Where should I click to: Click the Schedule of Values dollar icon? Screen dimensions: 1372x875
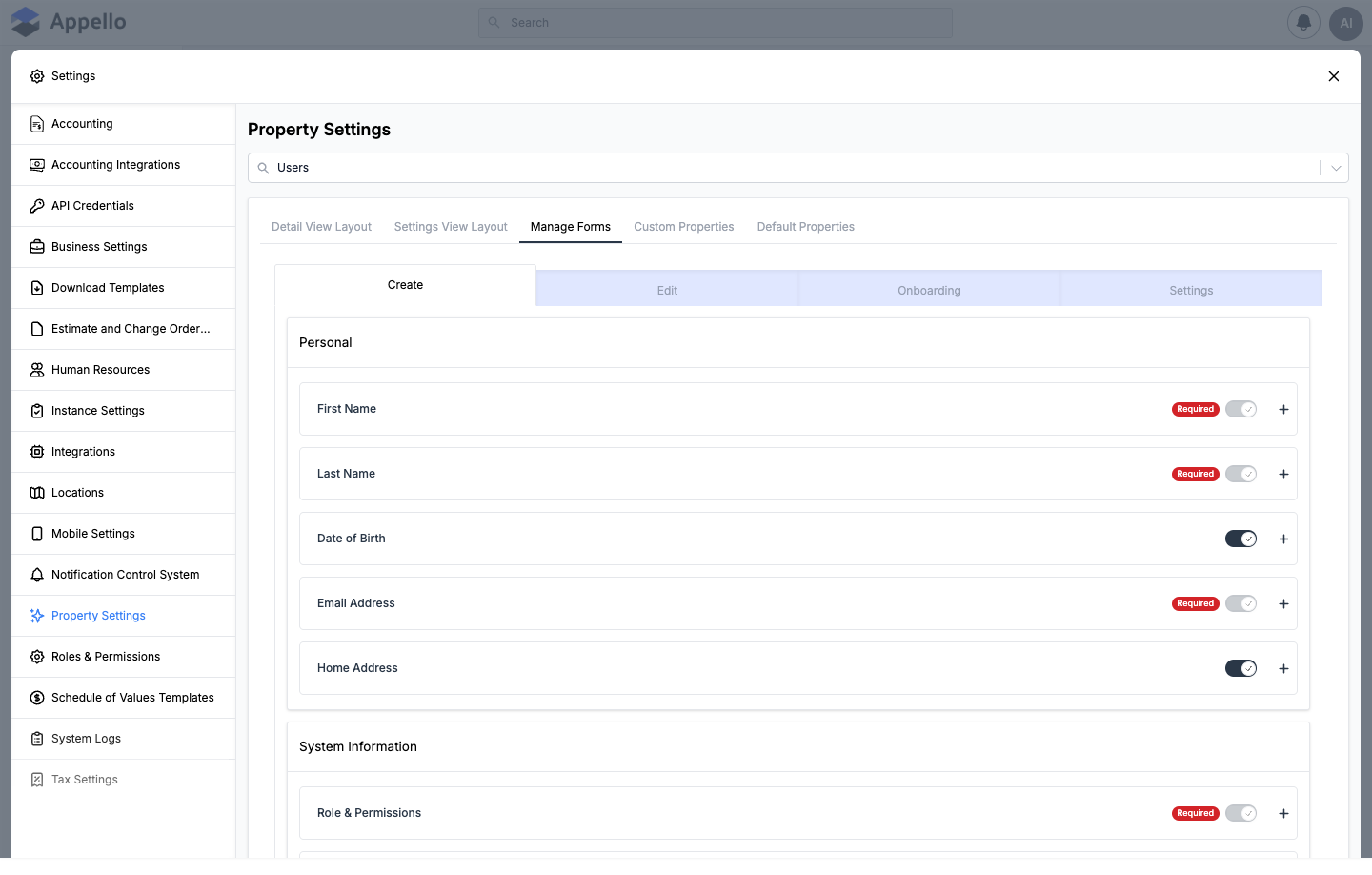point(37,698)
